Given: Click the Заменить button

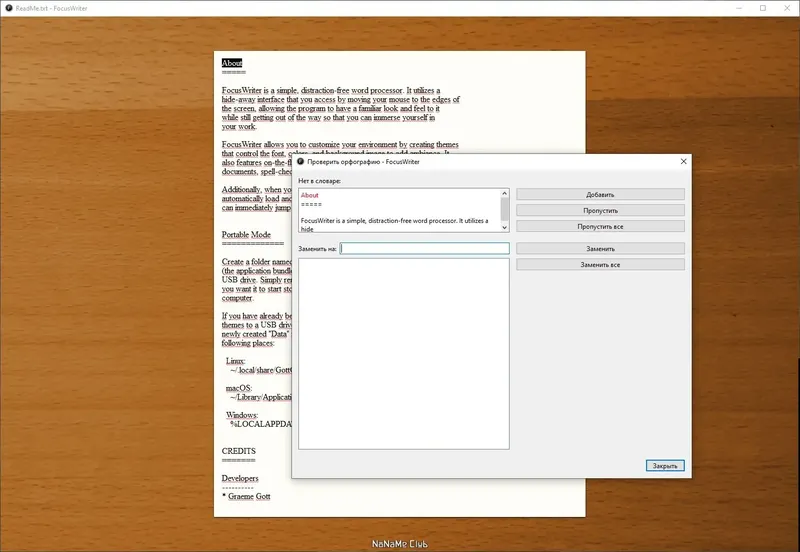Looking at the screenshot, I should pyautogui.click(x=600, y=248).
